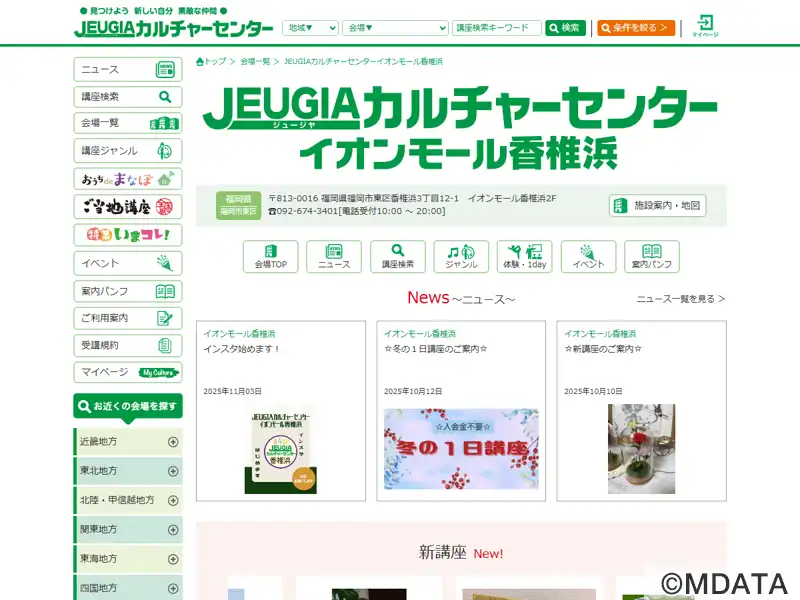Click the ニュース一覧を見る link
The width and height of the screenshot is (800, 600).
[x=681, y=299]
